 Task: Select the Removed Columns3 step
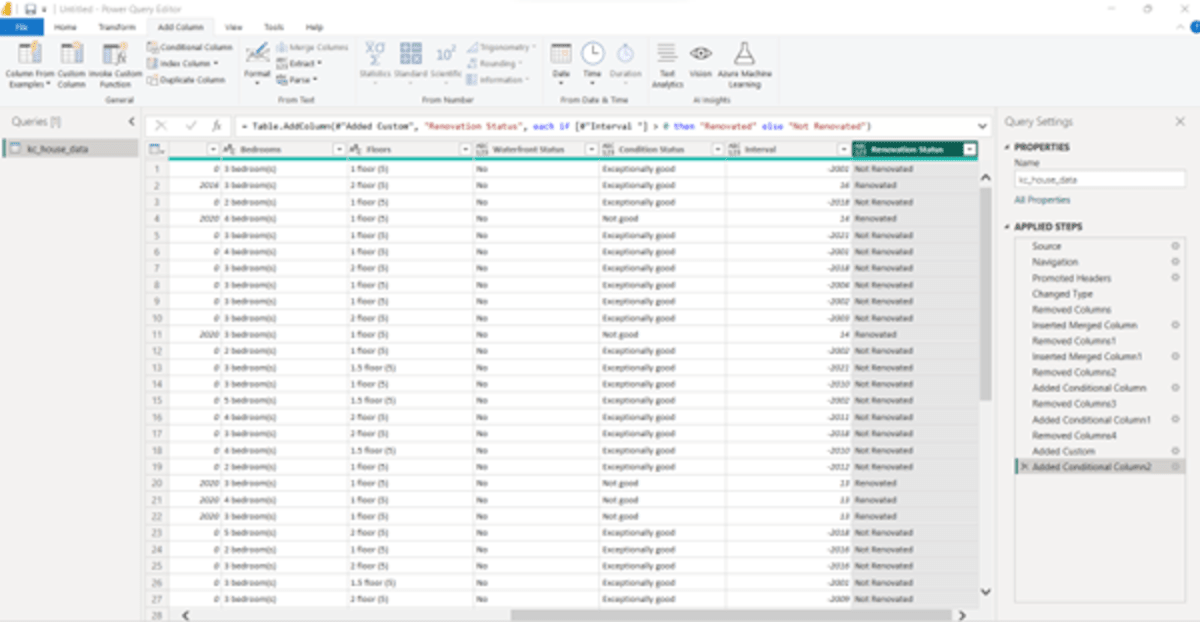point(1074,404)
